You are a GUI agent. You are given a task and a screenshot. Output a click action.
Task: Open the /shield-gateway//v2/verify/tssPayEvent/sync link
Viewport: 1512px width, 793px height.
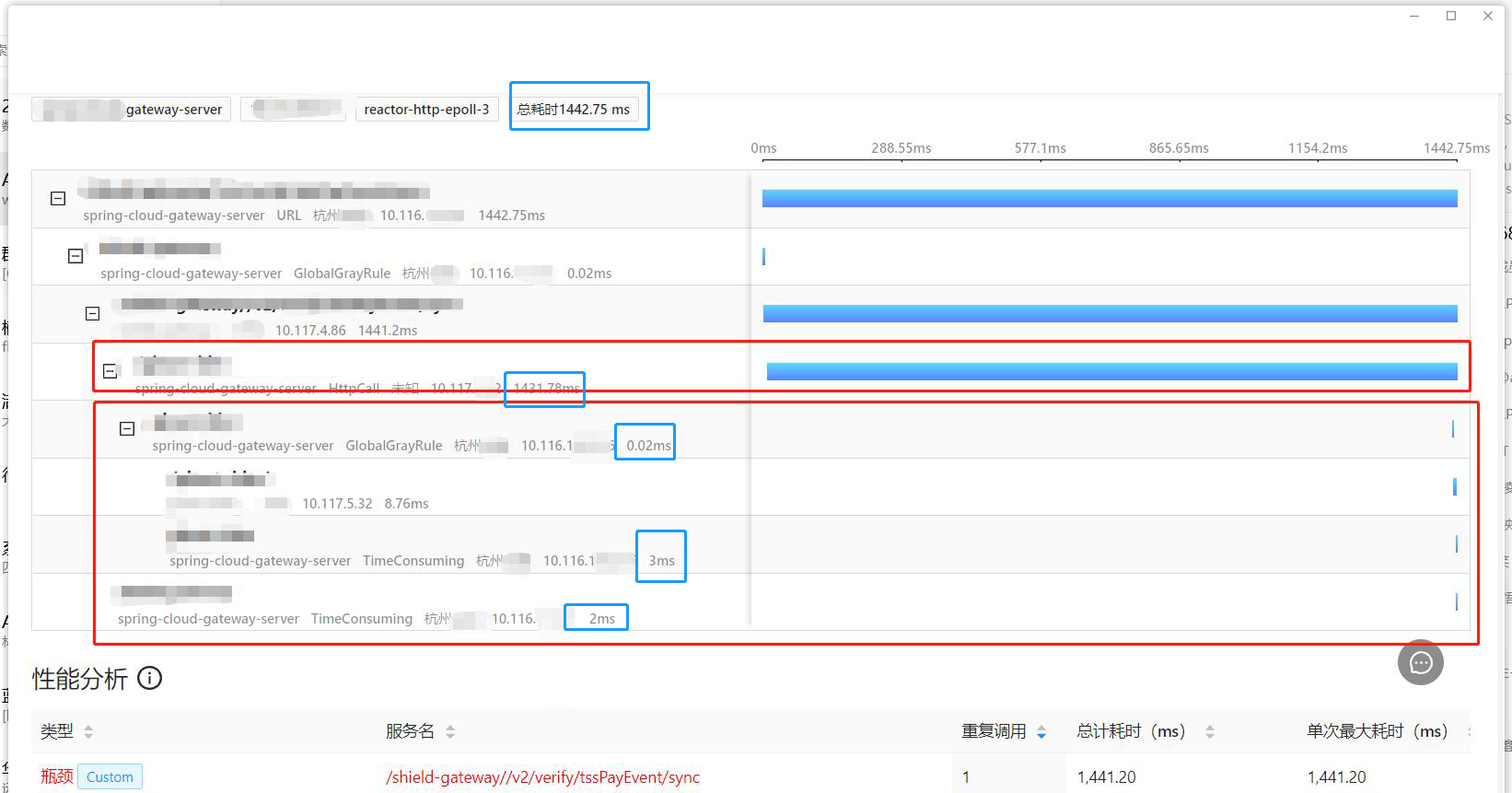pyautogui.click(x=542, y=776)
